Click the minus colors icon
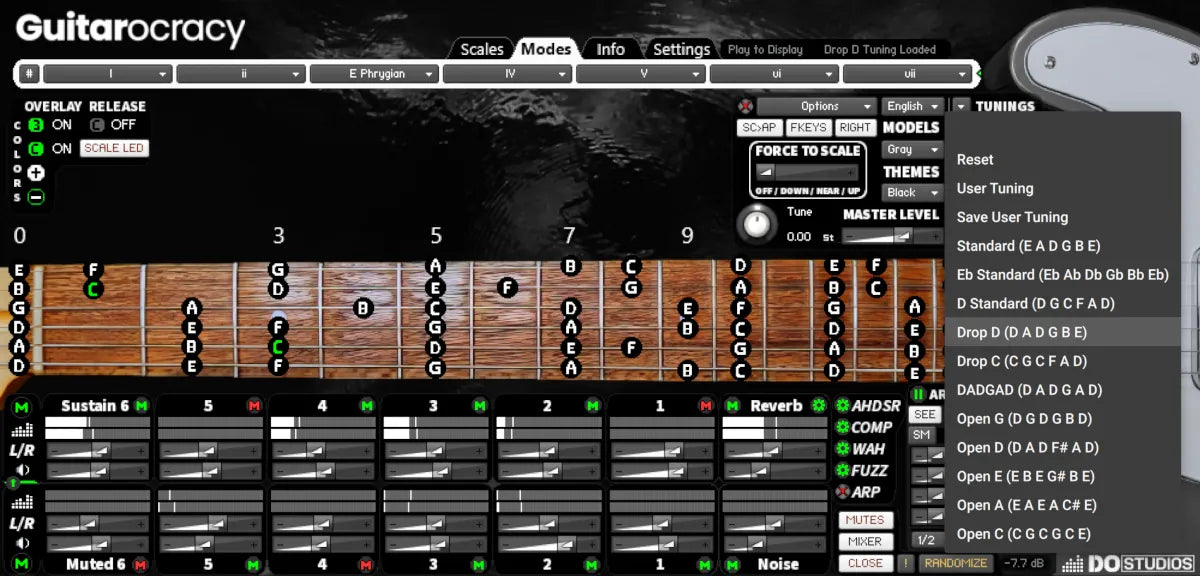The height and width of the screenshot is (576, 1200). 36,197
